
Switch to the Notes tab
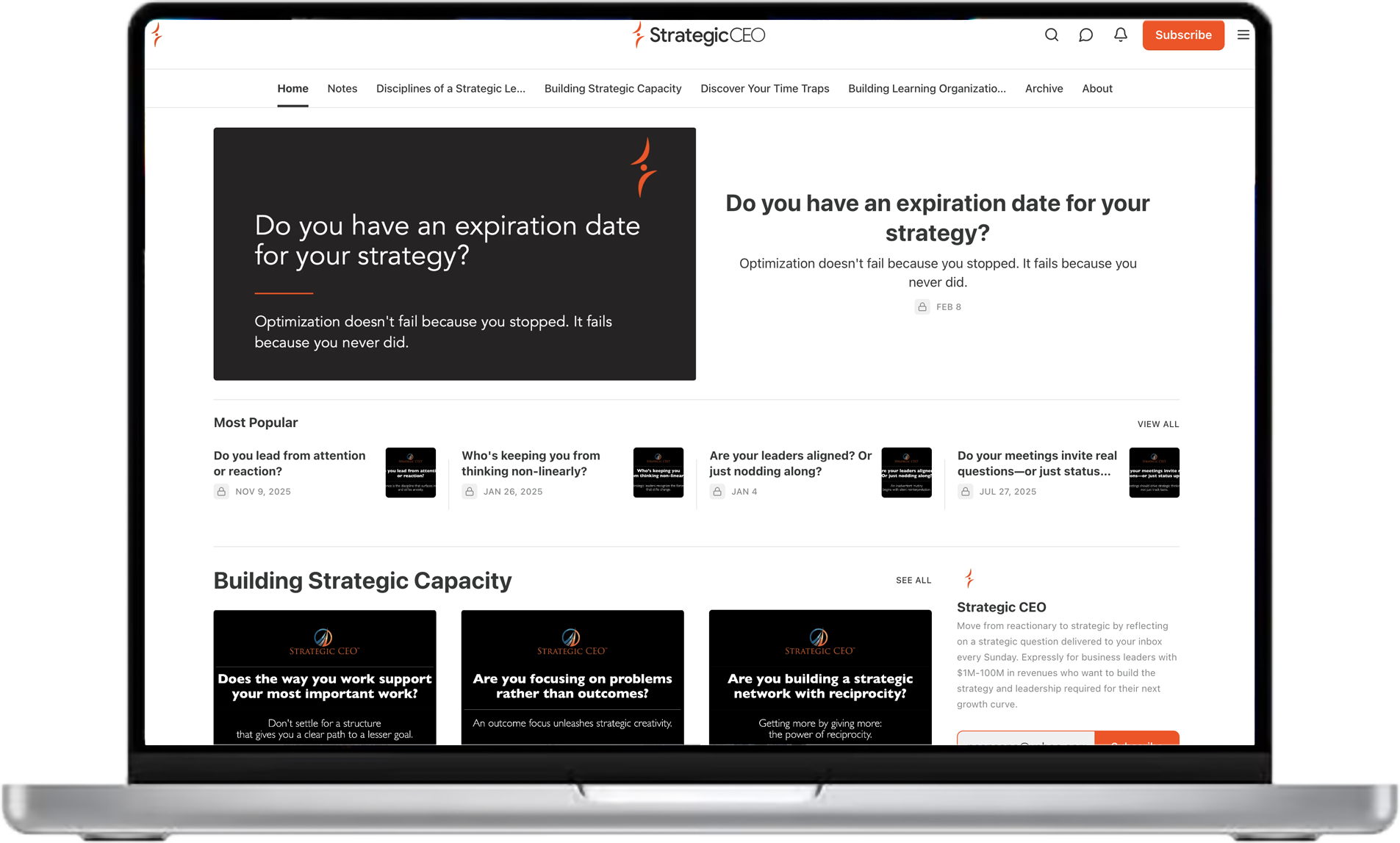point(342,88)
